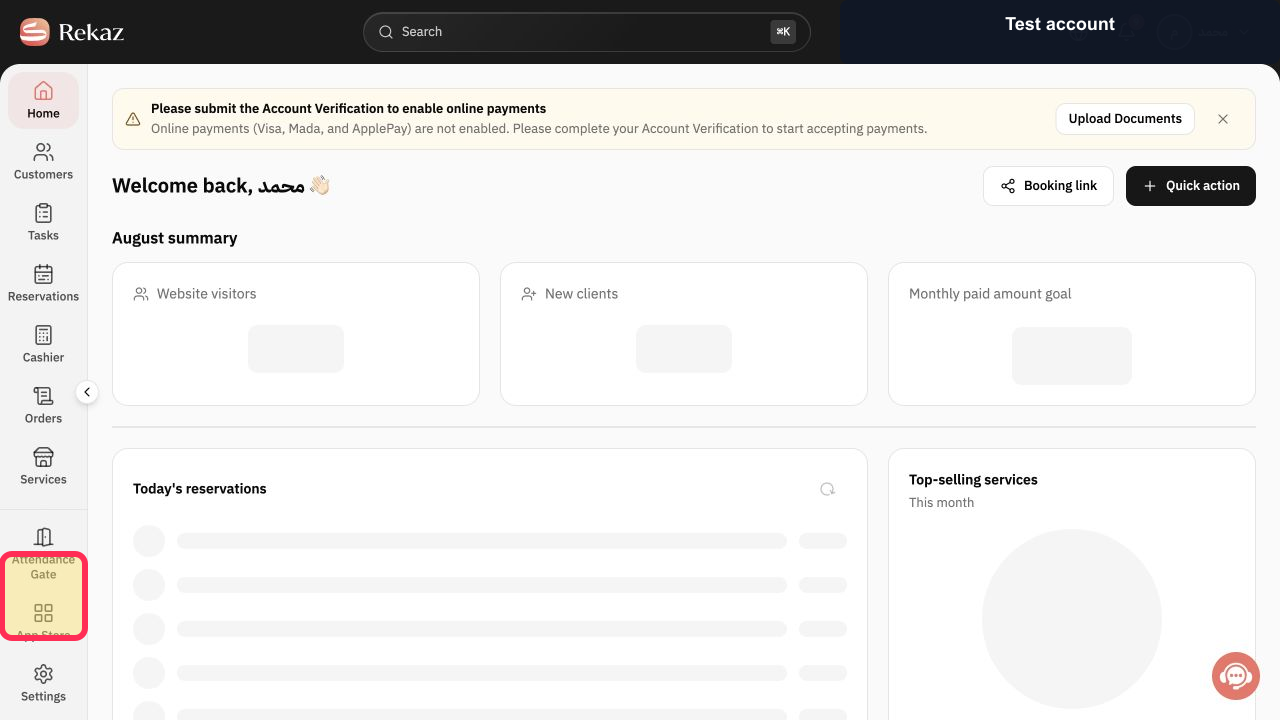The image size is (1280, 720).
Task: Click the Booking link button
Action: [1048, 186]
